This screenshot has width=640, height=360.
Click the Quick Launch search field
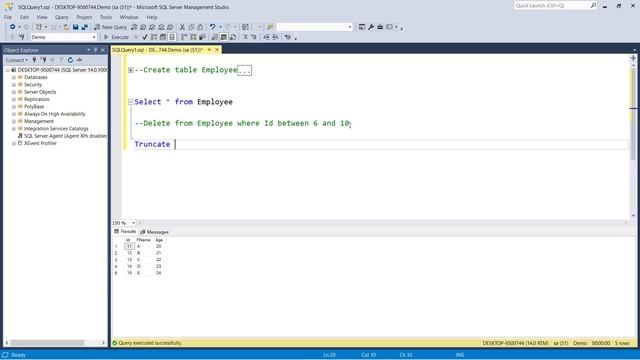click(x=552, y=5)
